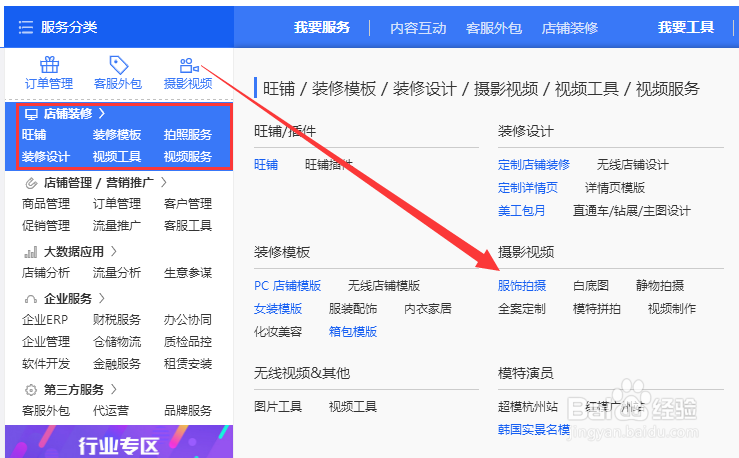Open 客户管理 in the sidebar
The height and width of the screenshot is (458, 739).
click(188, 204)
